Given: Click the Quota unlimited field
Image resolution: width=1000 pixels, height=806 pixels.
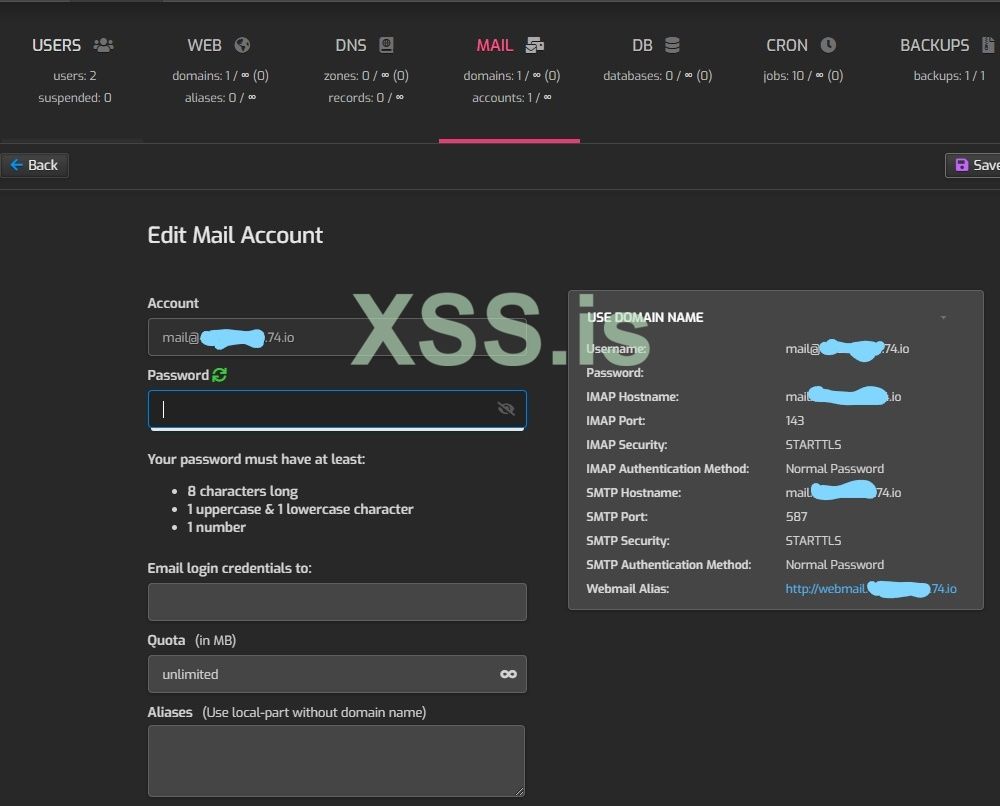Looking at the screenshot, I should [337, 674].
